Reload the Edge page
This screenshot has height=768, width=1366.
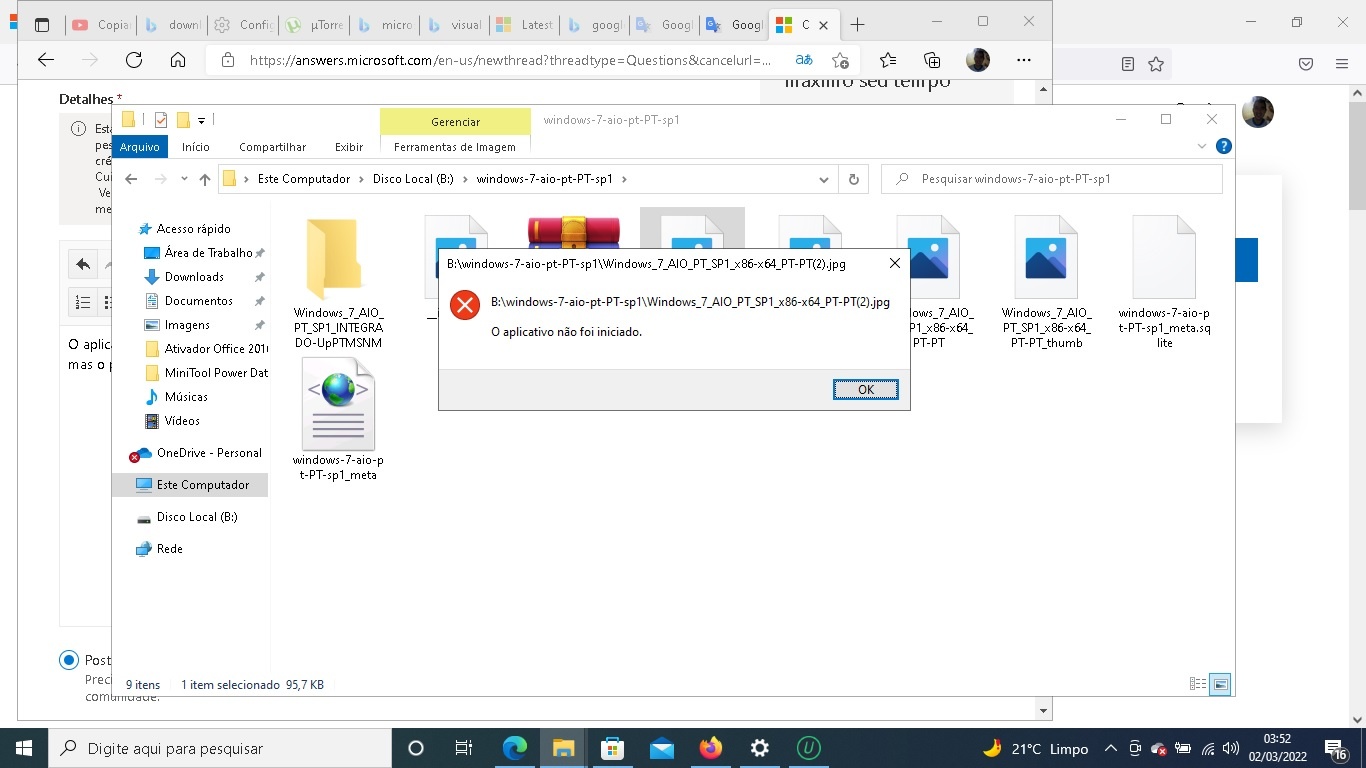pos(134,60)
